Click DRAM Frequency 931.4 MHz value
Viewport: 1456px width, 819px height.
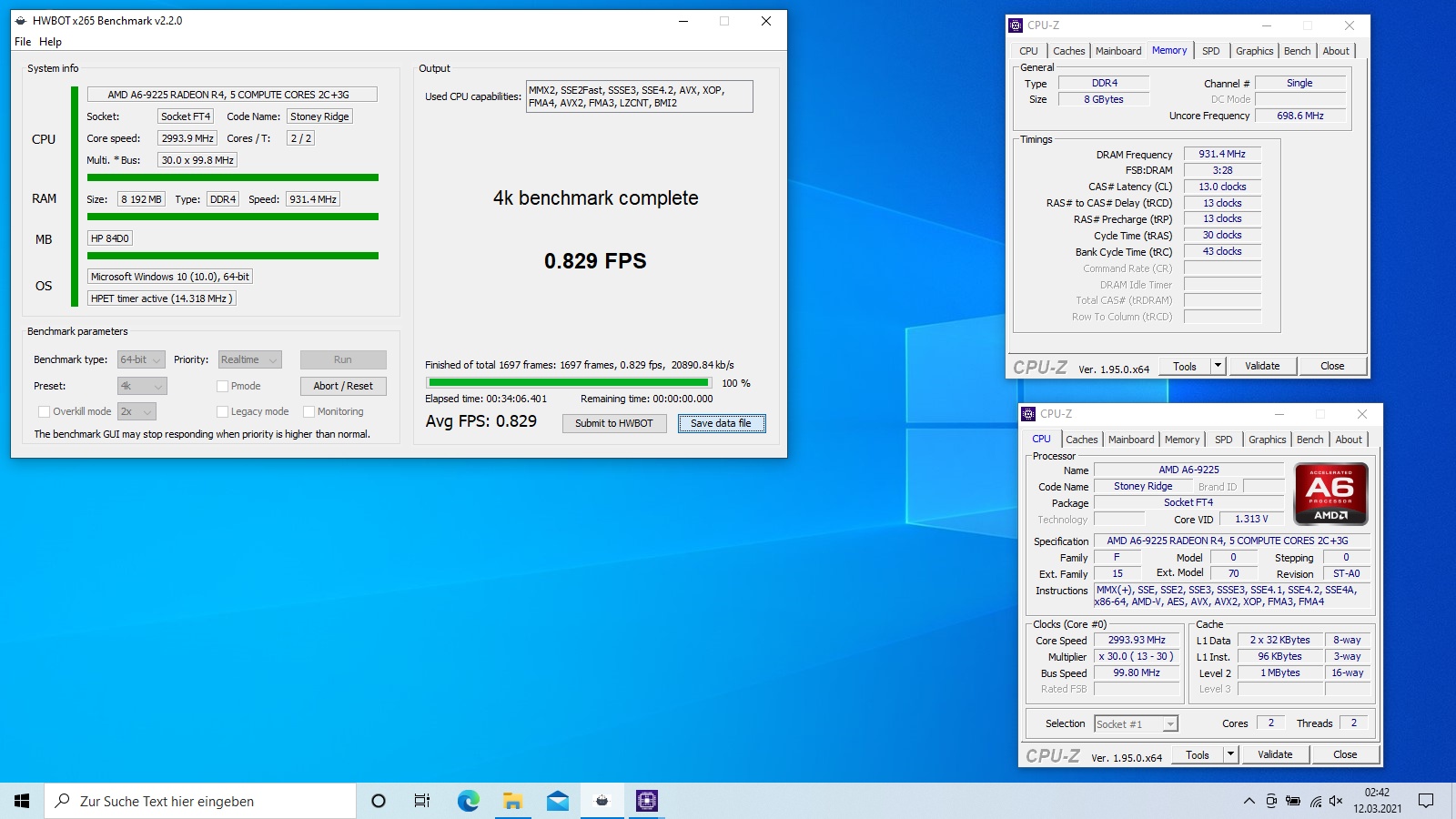coord(1222,154)
